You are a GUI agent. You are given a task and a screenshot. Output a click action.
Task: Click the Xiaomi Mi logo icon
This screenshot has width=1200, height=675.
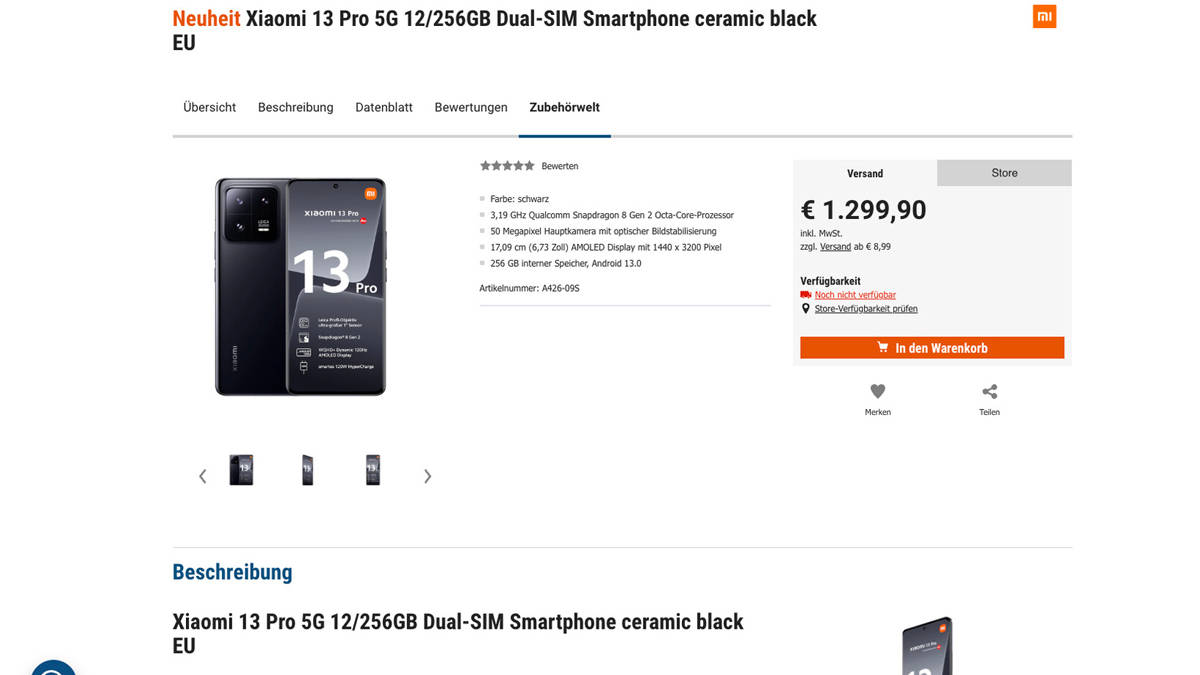(1044, 16)
